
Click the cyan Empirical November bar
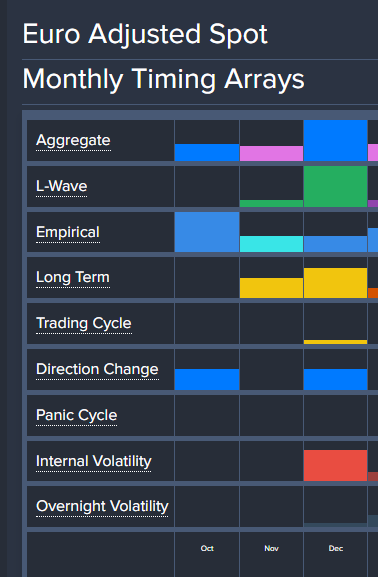pyautogui.click(x=272, y=244)
